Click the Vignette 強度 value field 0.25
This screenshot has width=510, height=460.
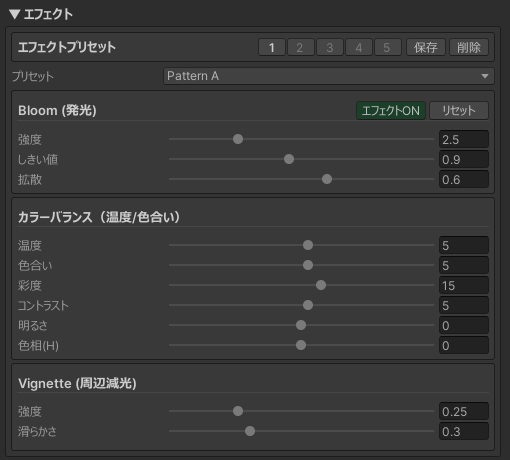pos(464,411)
